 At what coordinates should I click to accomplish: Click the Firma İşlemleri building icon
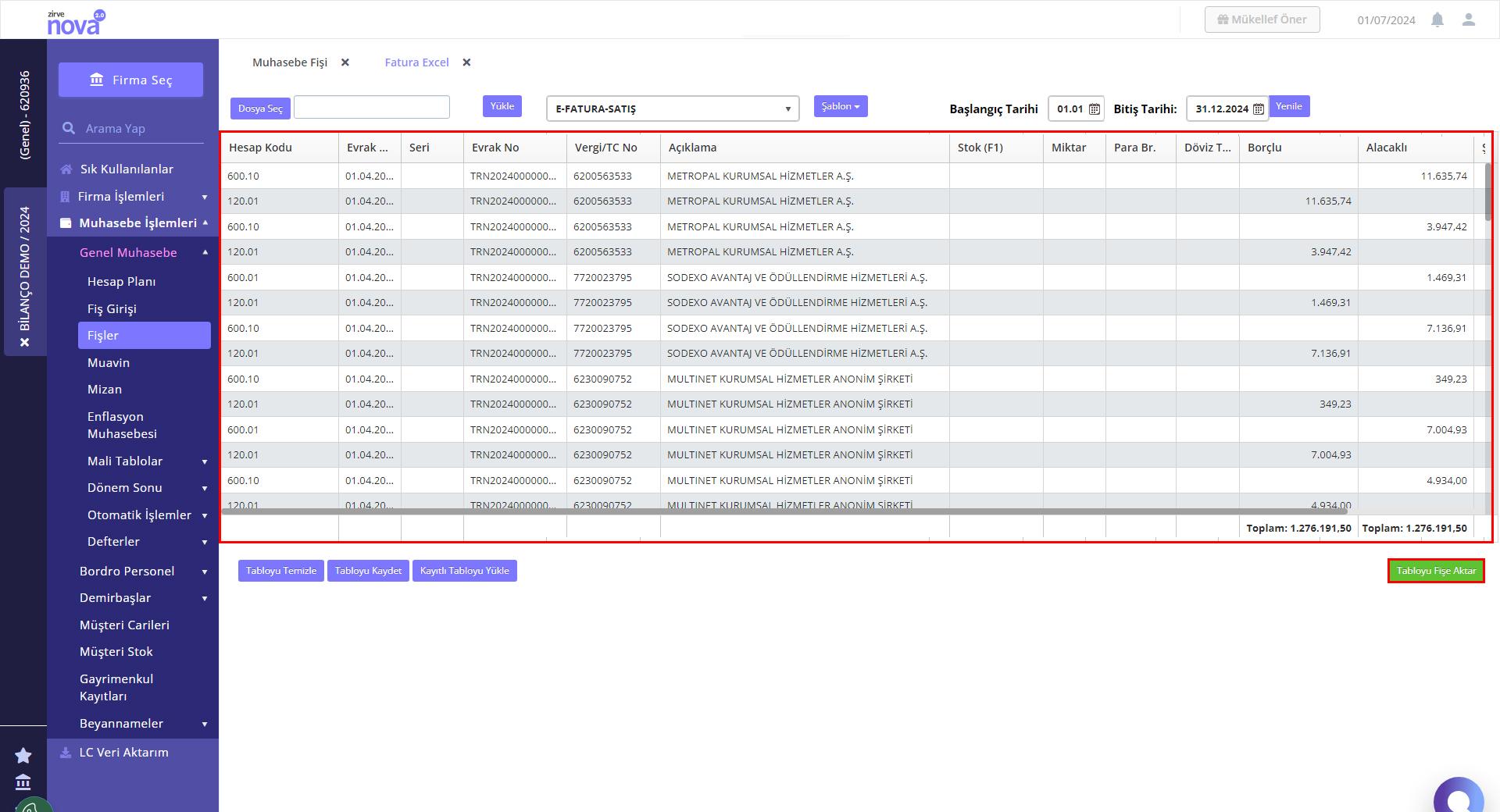pos(66,197)
